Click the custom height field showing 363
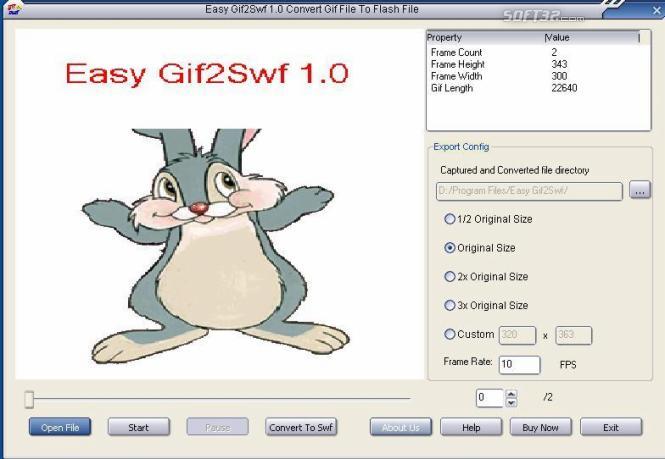This screenshot has height=459, width=665. (x=573, y=335)
